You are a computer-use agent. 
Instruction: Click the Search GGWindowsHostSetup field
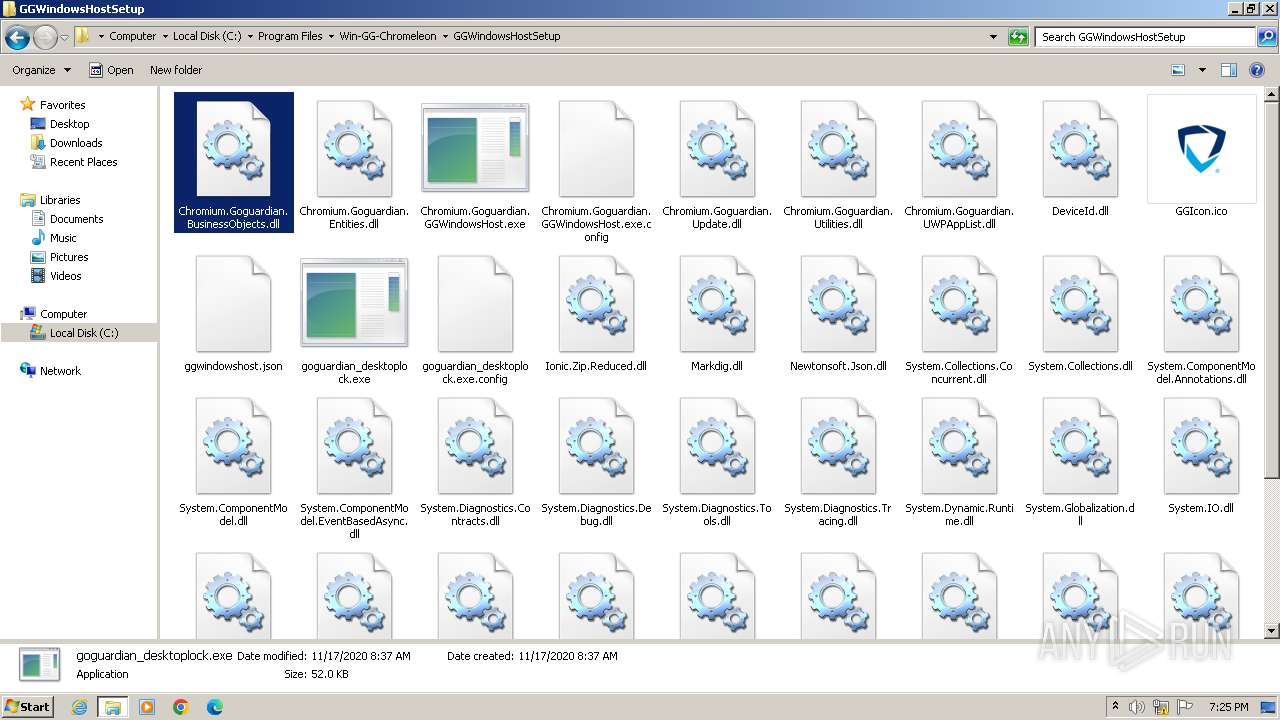coord(1145,37)
